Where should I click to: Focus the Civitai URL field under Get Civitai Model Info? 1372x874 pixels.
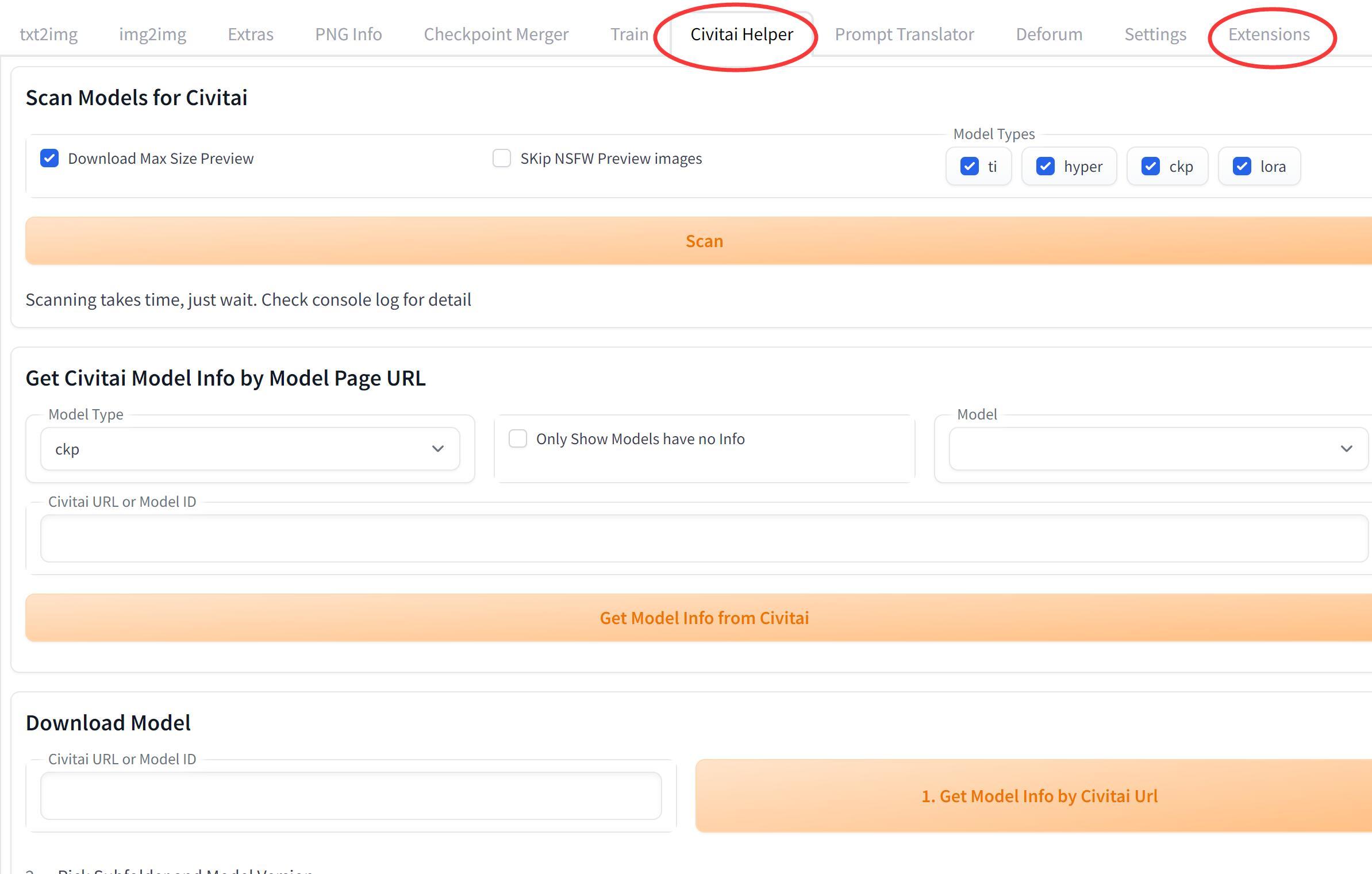(x=704, y=538)
